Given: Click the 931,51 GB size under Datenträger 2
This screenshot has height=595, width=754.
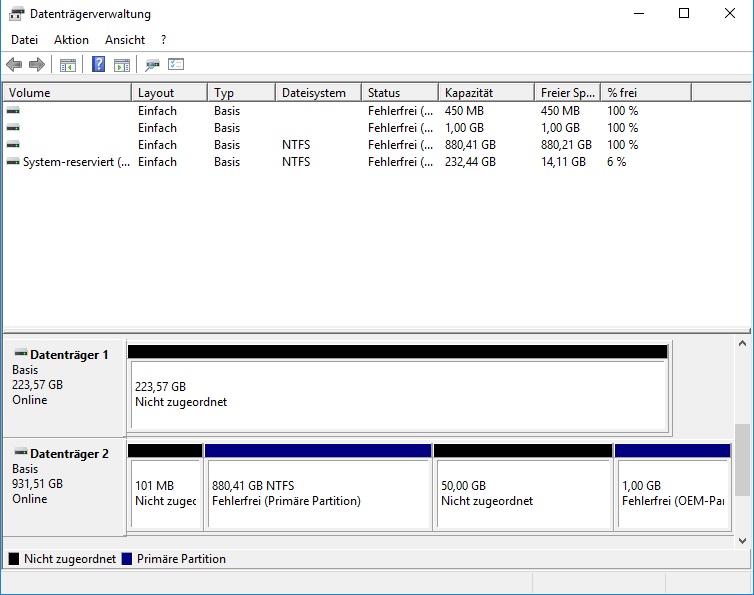Looking at the screenshot, I should (x=38, y=484).
